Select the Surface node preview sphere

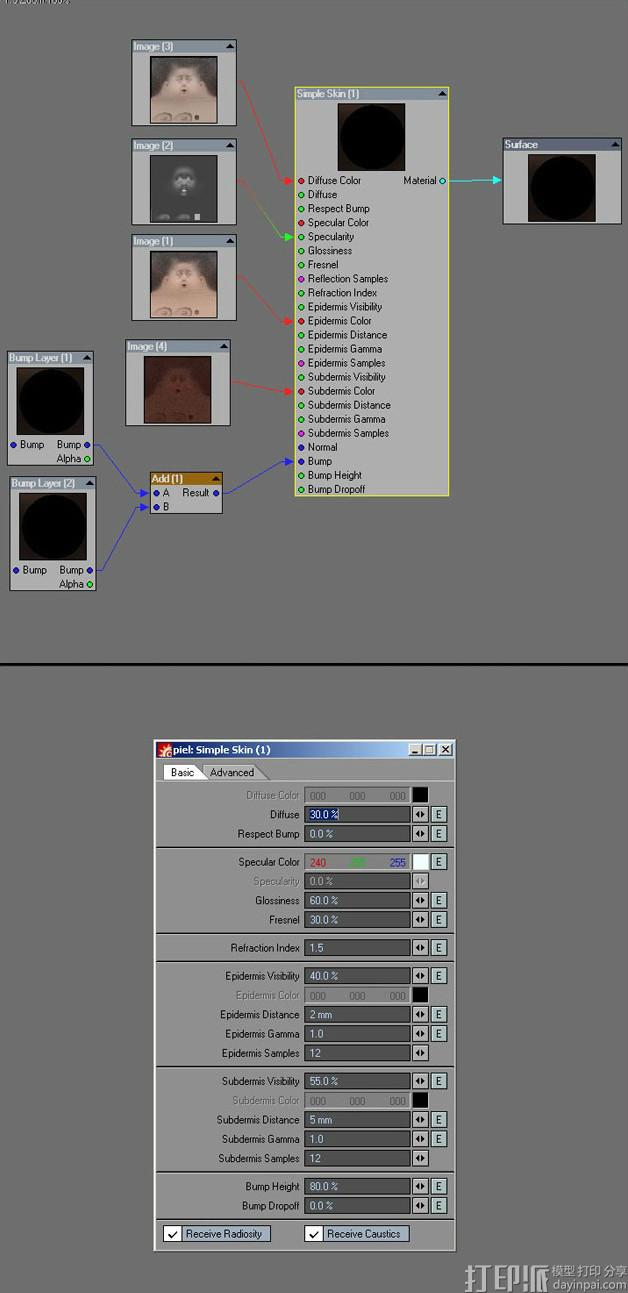tap(562, 188)
